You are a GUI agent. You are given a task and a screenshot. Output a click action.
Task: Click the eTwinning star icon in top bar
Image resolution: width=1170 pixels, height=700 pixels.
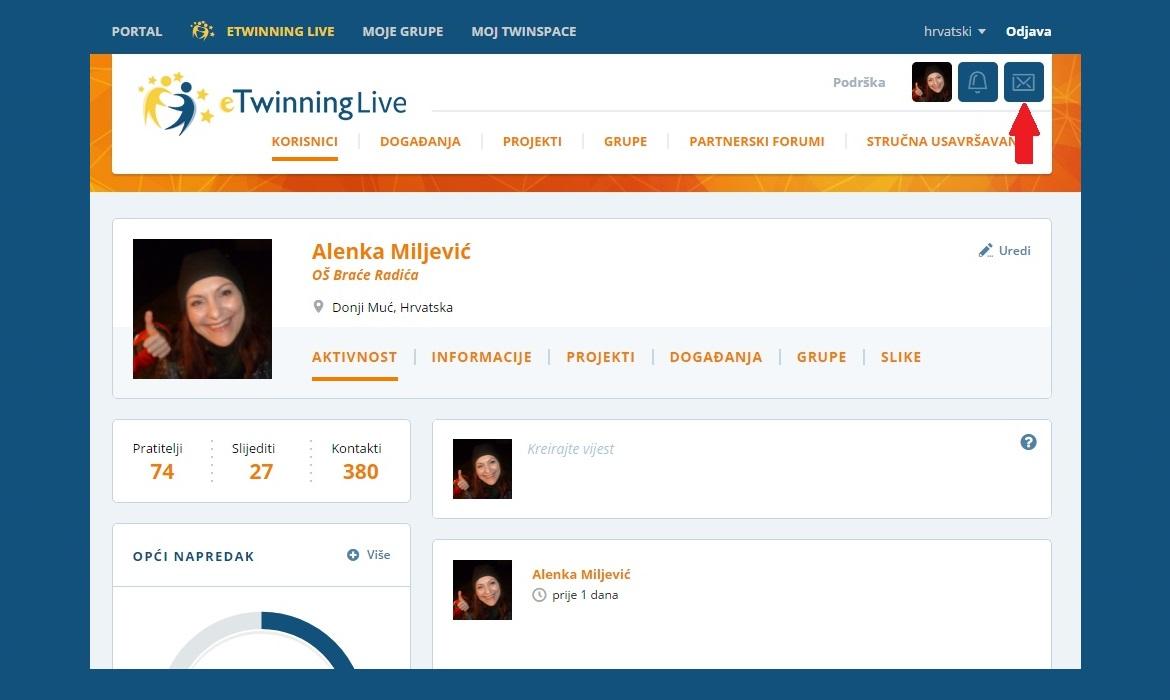(202, 31)
